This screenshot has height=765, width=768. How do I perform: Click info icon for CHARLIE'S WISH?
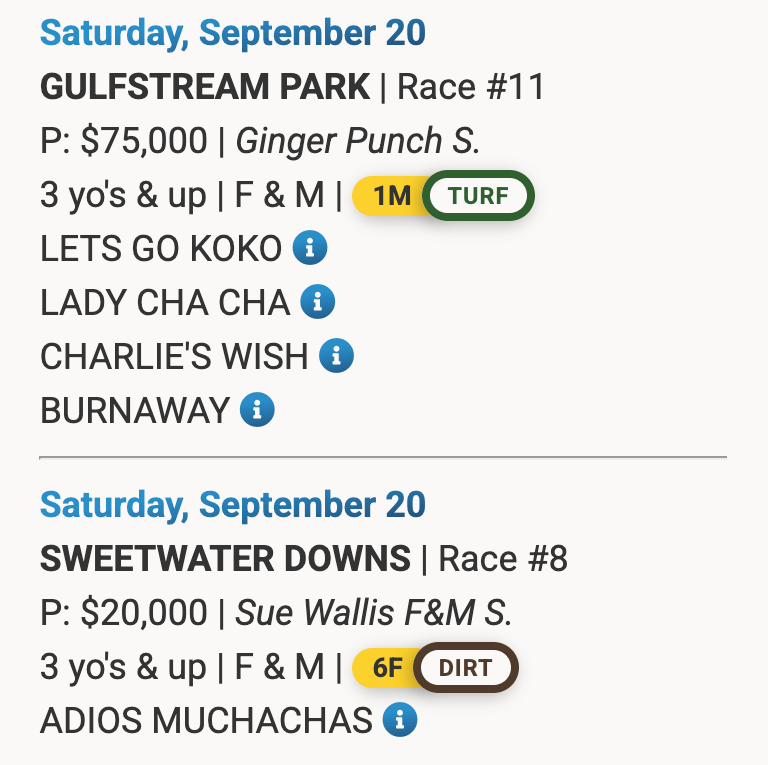pos(336,355)
